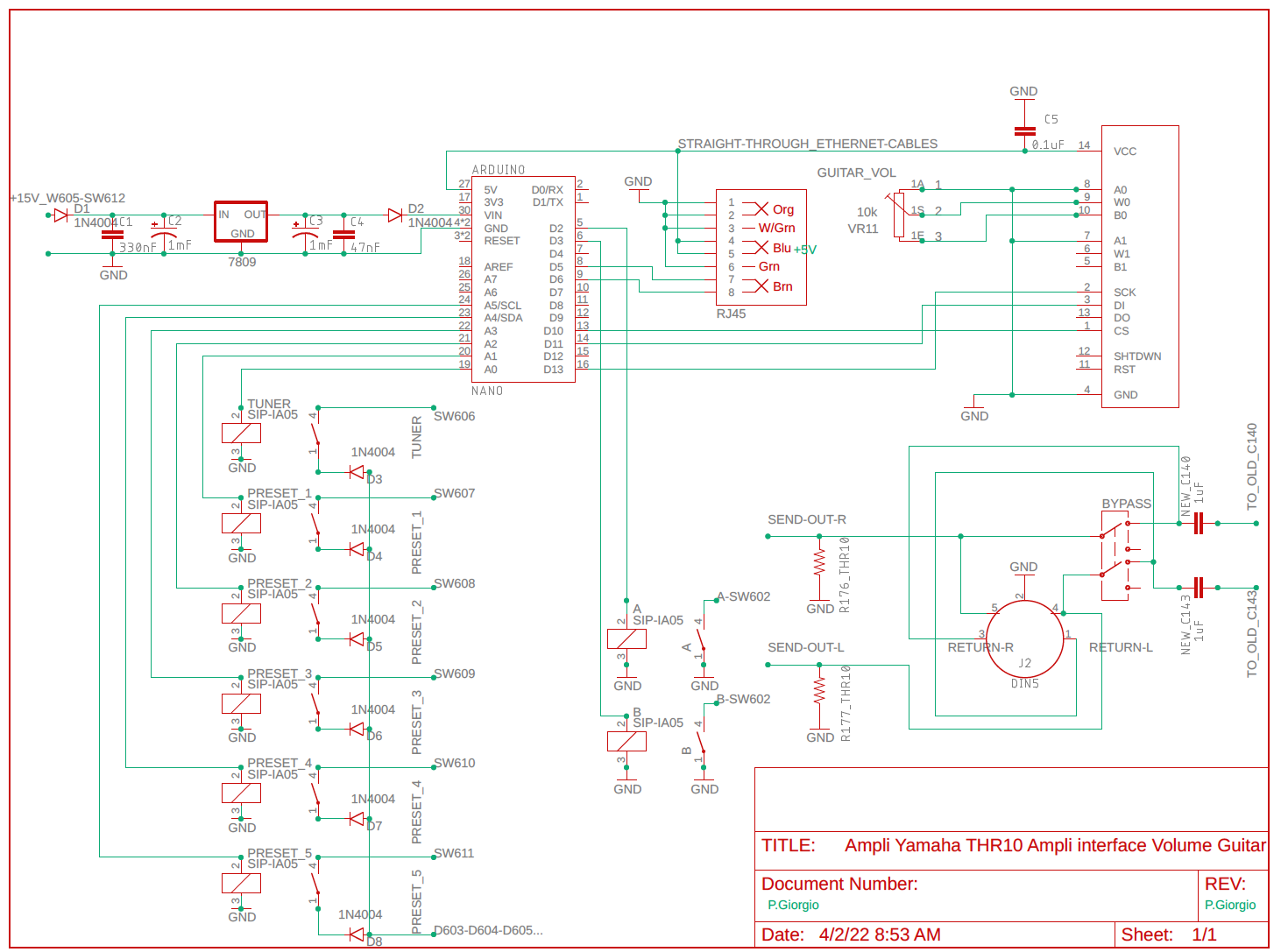The width and height of the screenshot is (1281, 952).
Task: Select the SW611 net label
Action: tap(454, 853)
